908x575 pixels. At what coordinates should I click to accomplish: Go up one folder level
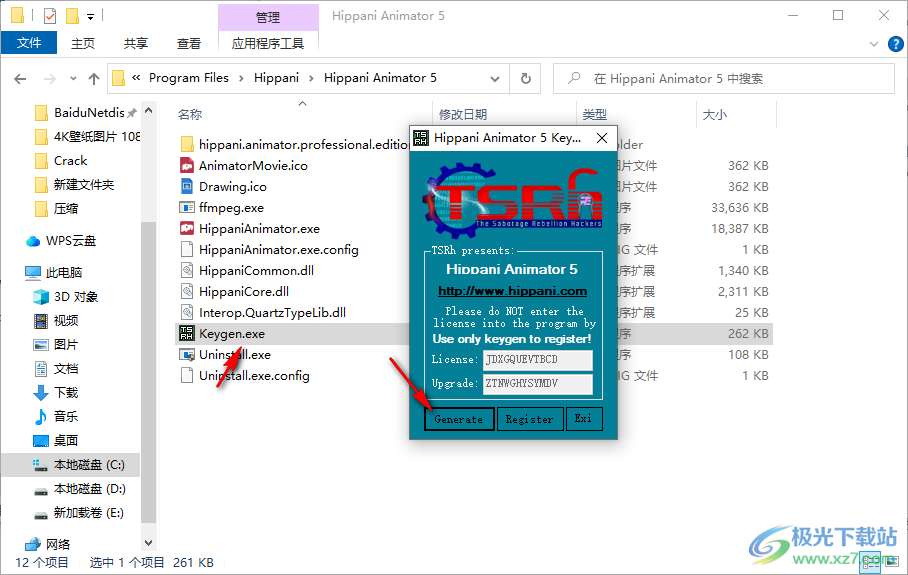pos(94,79)
